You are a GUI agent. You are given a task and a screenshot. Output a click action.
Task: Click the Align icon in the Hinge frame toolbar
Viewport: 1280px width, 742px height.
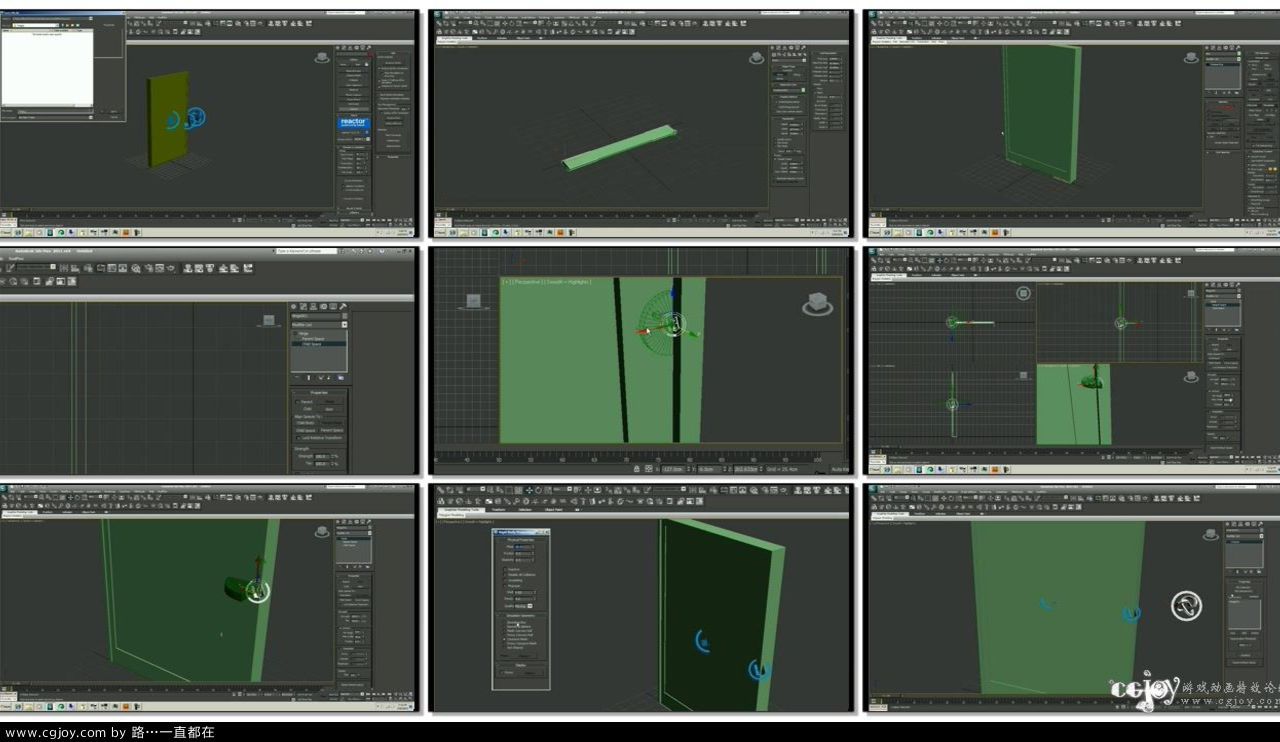[x=75, y=268]
